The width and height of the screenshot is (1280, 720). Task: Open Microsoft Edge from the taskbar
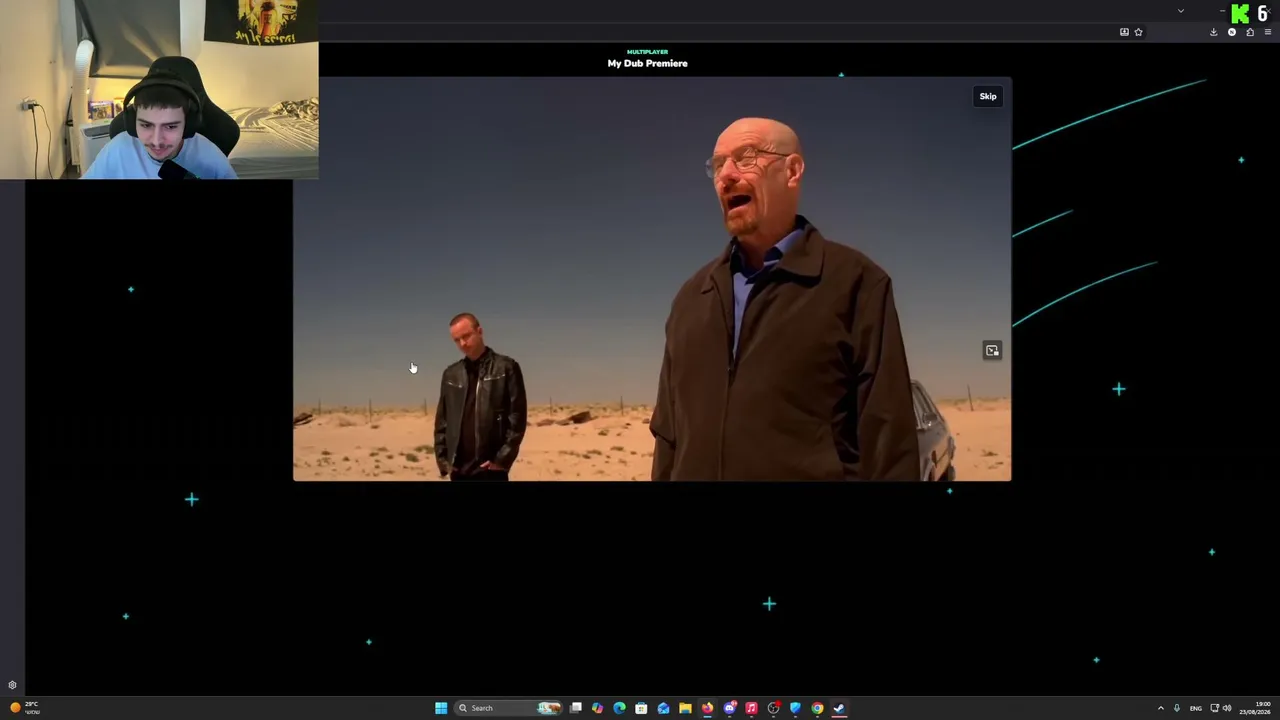(620, 708)
